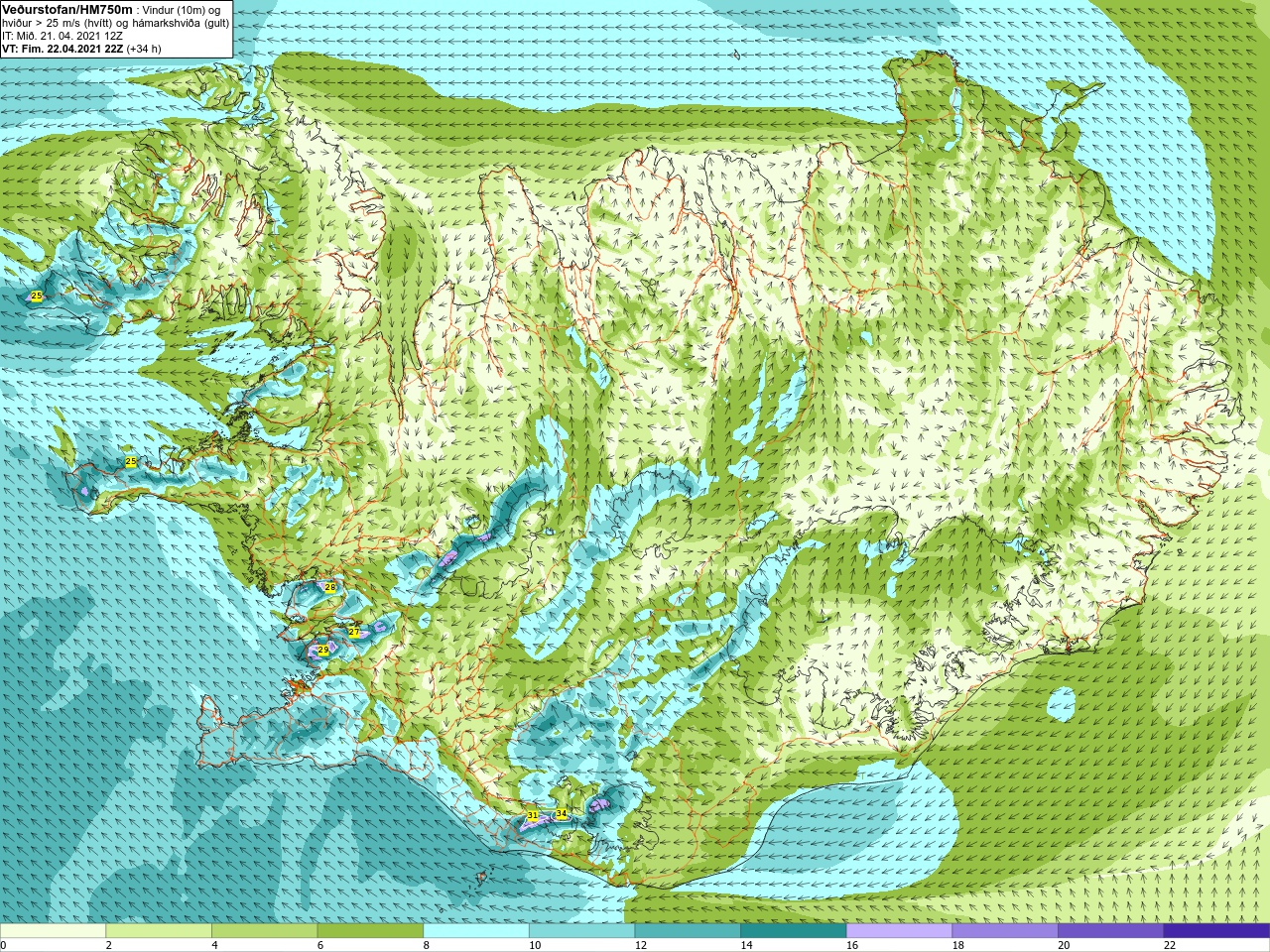Viewport: 1270px width, 952px height.
Task: Click the pale yellow 0–2 m/s legend swatch
Action: coord(53,931)
